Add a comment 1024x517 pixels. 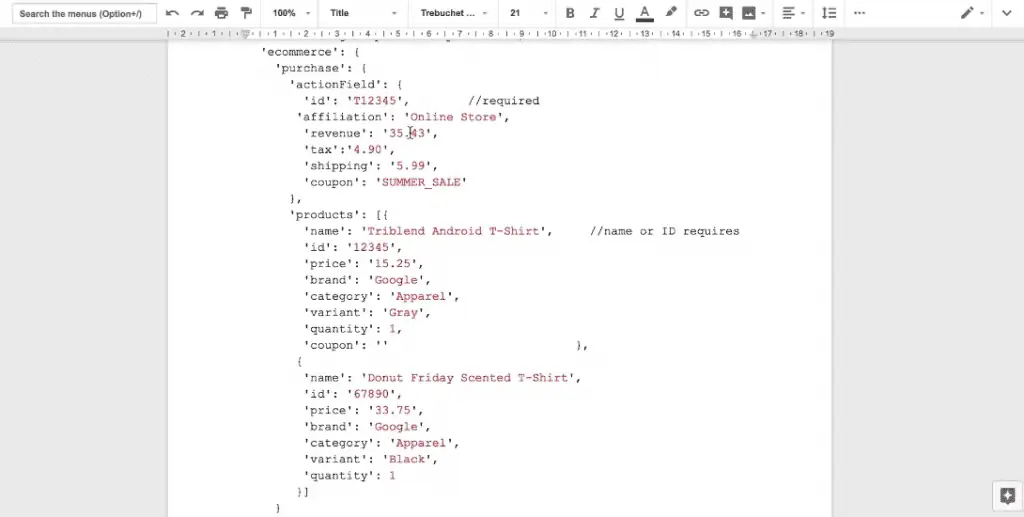point(726,13)
